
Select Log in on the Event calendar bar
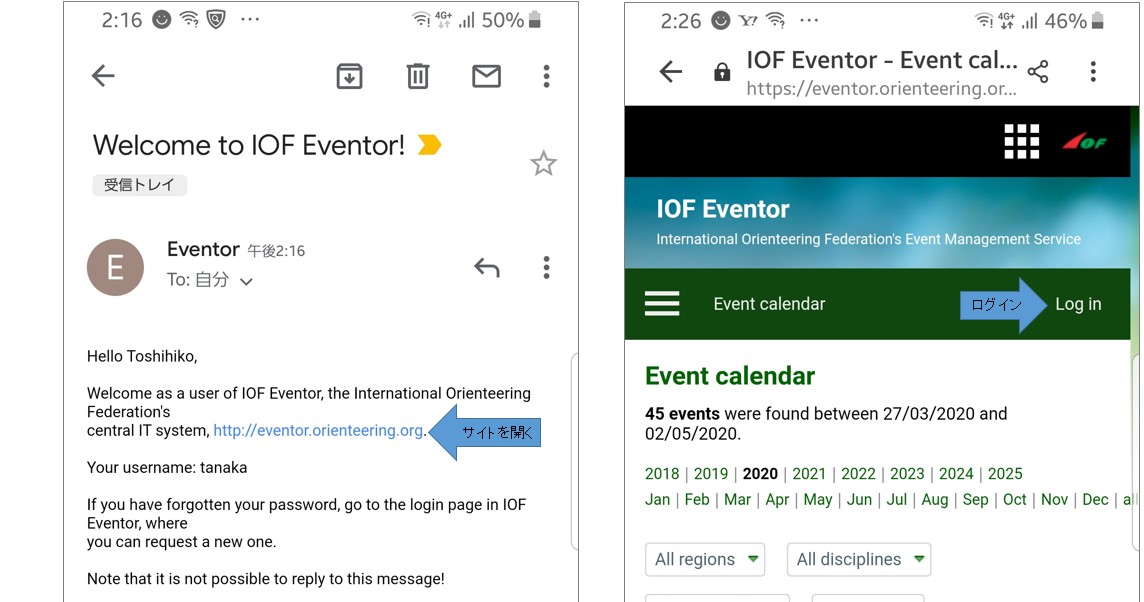point(1078,303)
